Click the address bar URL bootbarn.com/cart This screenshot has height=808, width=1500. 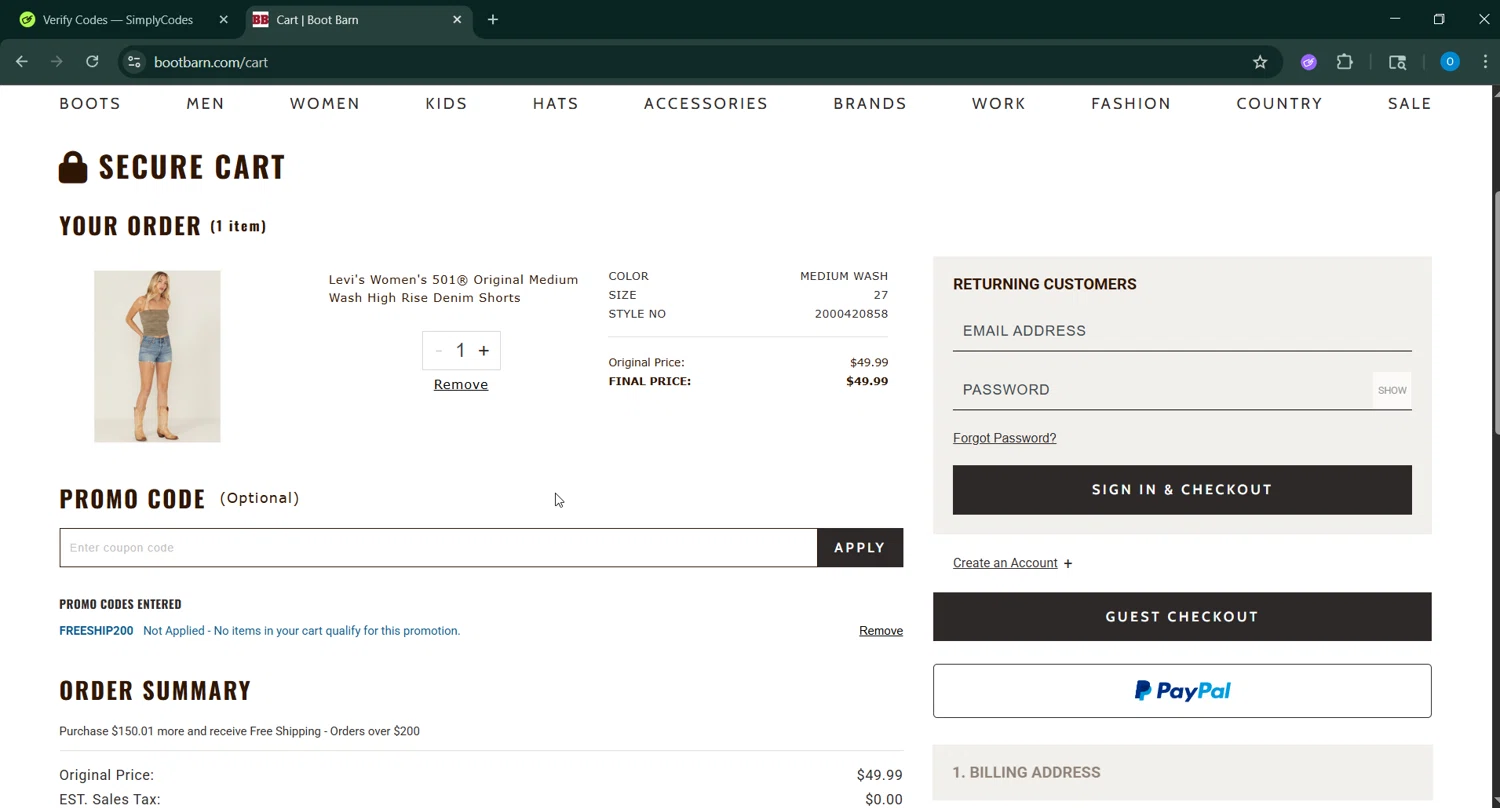pyautogui.click(x=211, y=62)
